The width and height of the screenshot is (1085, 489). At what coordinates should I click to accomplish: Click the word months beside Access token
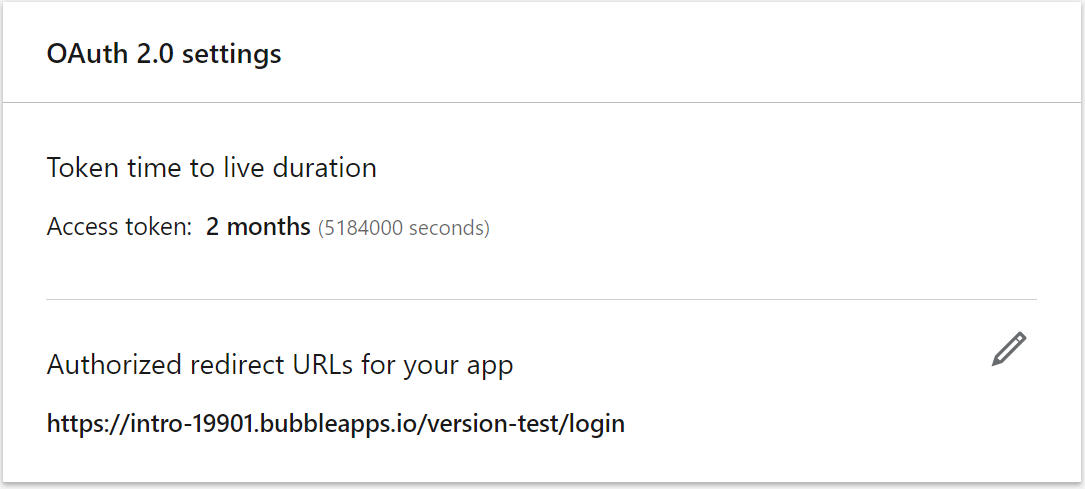click(268, 227)
